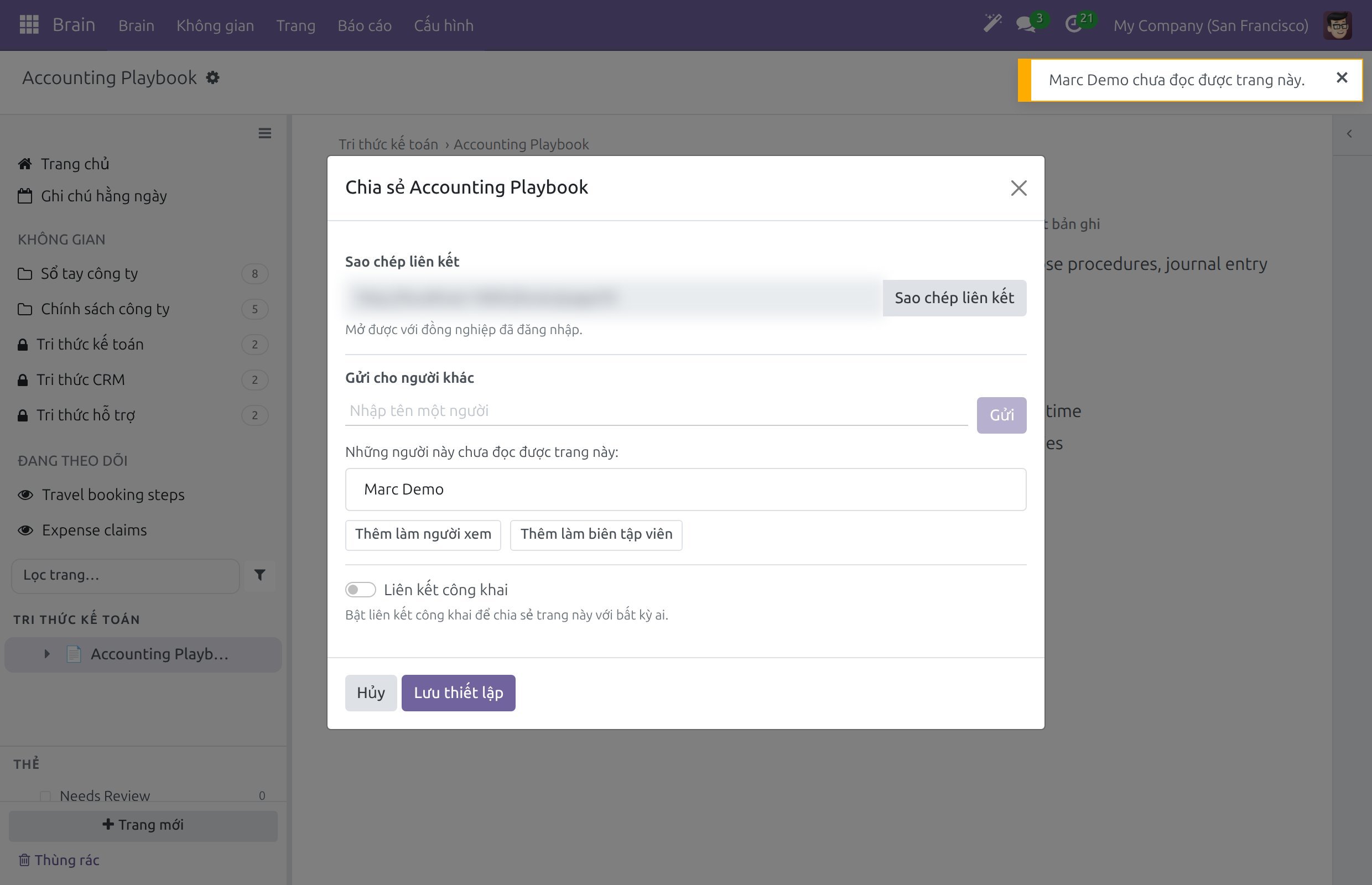Image resolution: width=1372 pixels, height=885 pixels.
Task: Click Lưu thiết lập to save
Action: [x=458, y=693]
